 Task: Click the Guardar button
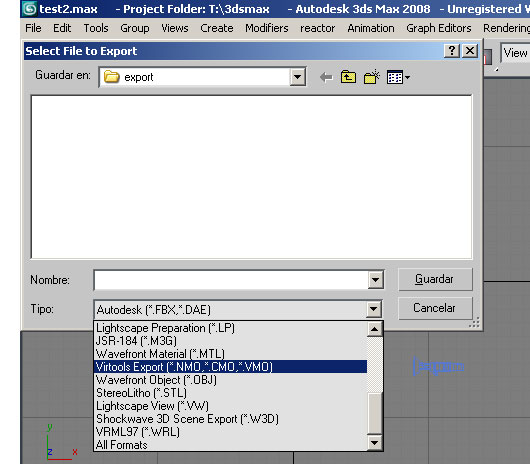[x=435, y=279]
